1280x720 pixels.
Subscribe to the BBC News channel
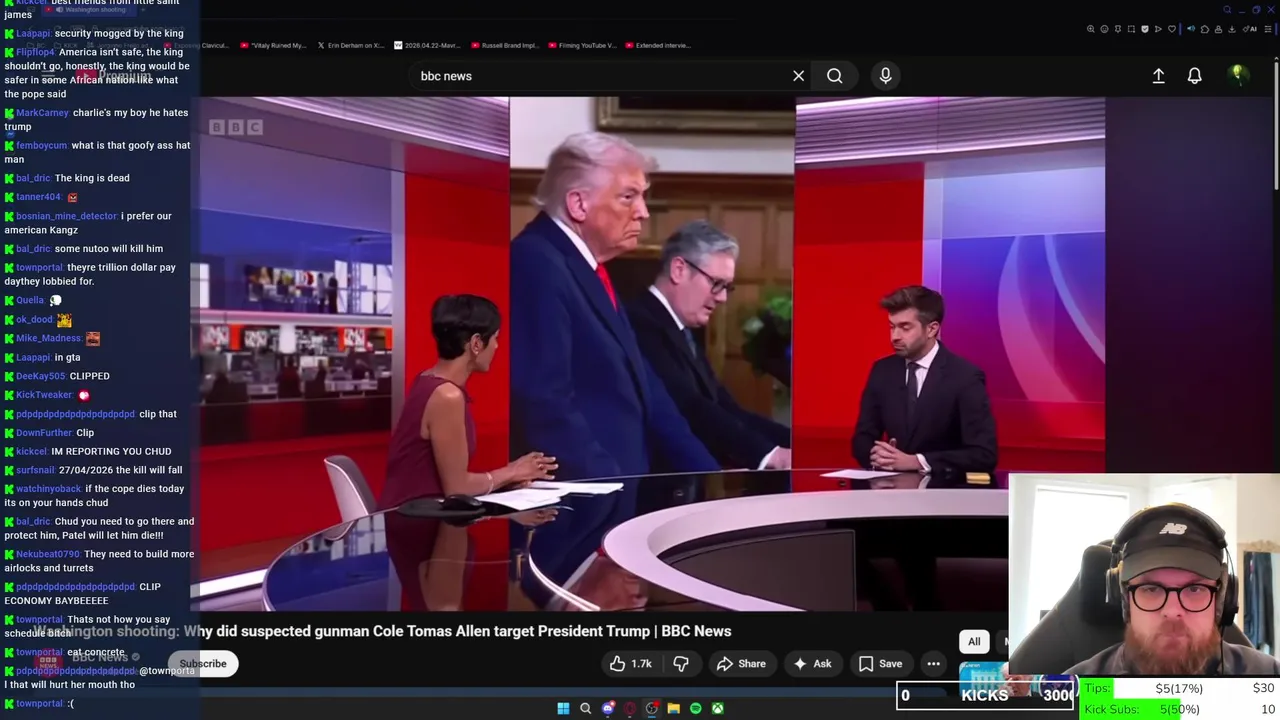point(203,663)
